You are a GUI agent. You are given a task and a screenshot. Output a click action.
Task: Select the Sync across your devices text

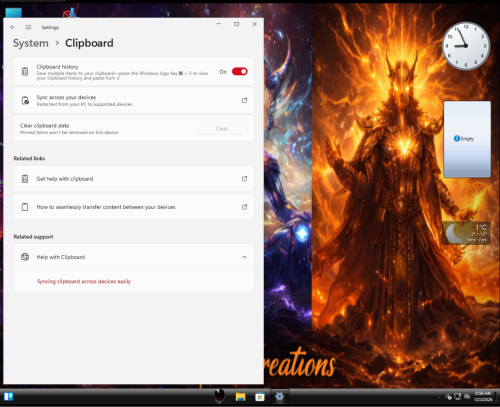66,97
